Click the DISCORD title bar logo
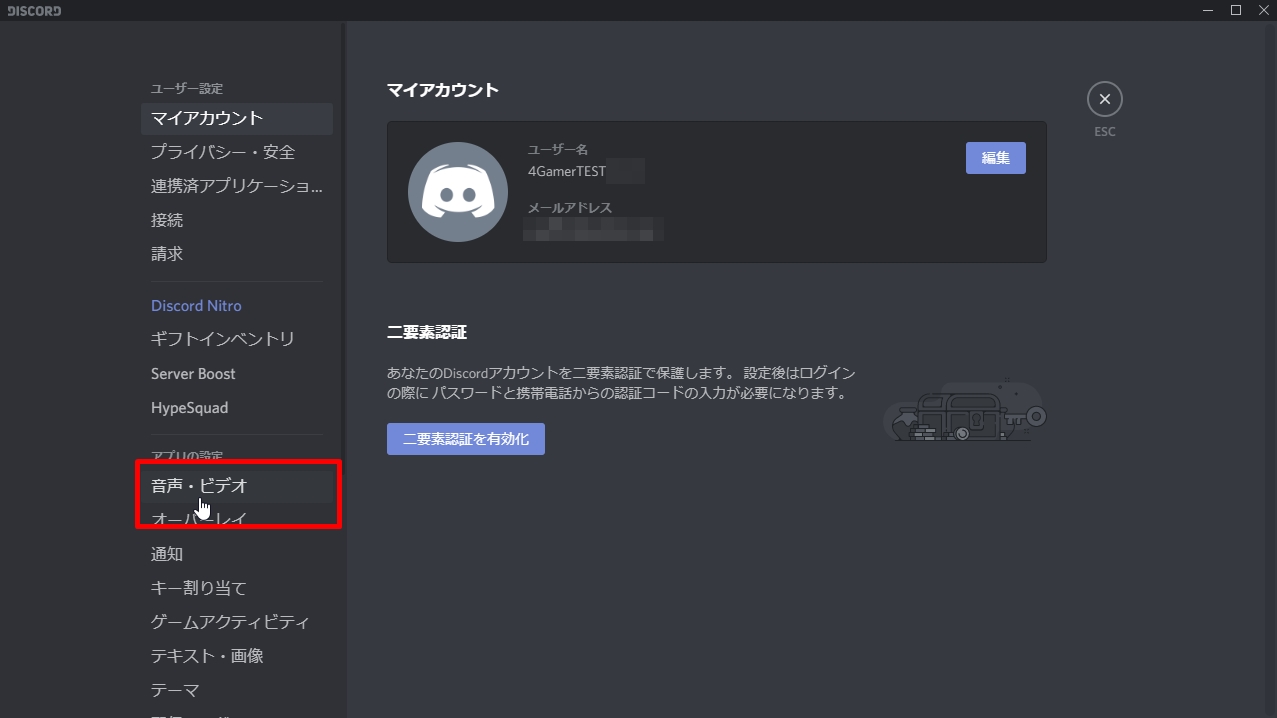1277x718 pixels. tap(34, 11)
